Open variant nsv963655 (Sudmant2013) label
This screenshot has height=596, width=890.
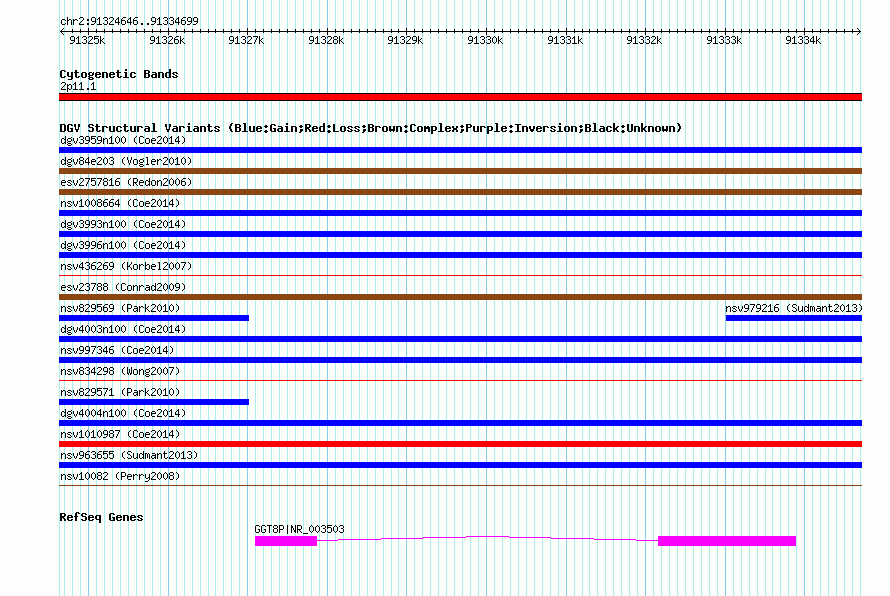pyautogui.click(x=129, y=455)
